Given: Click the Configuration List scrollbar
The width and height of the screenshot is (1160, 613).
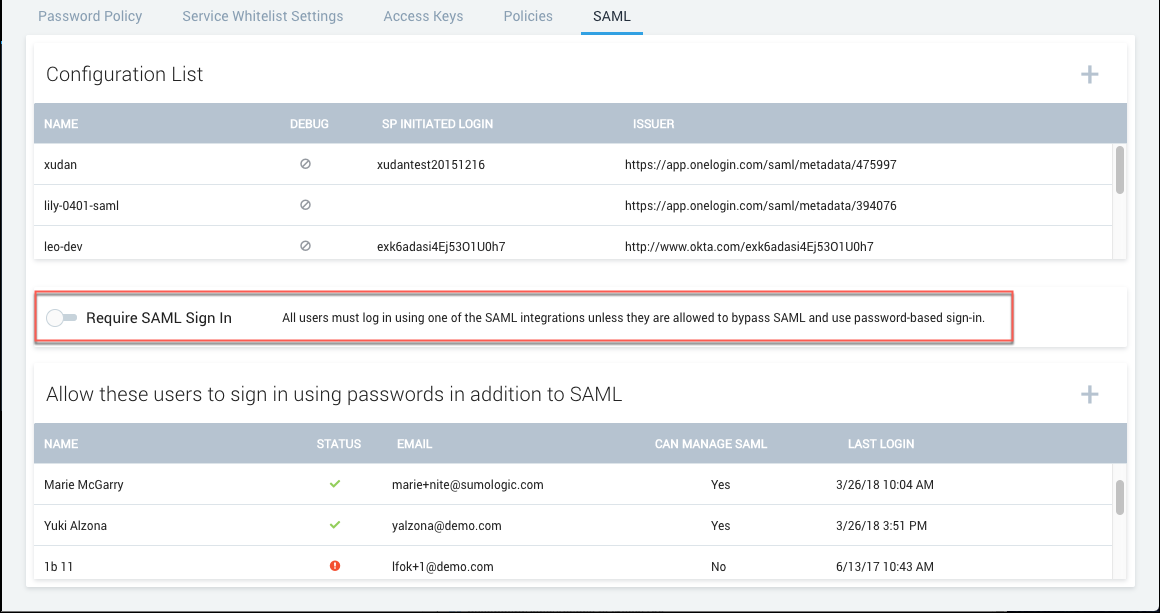Looking at the screenshot, I should [x=1120, y=170].
